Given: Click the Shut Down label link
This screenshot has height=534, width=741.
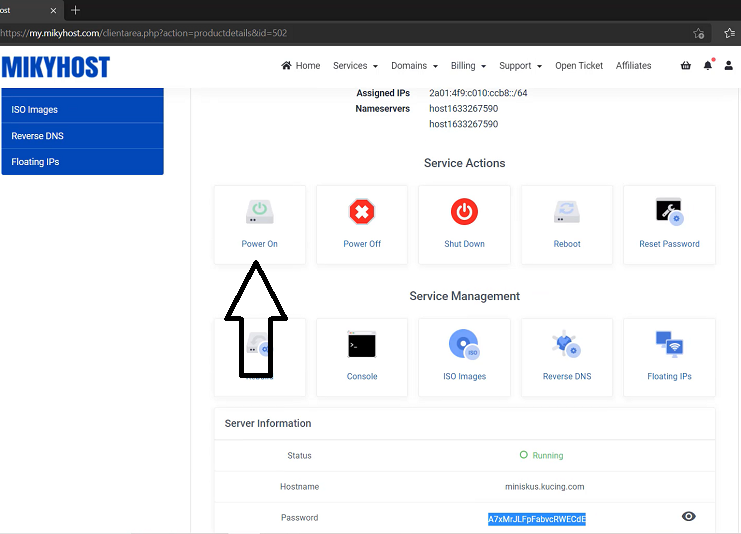Looking at the screenshot, I should (x=464, y=244).
